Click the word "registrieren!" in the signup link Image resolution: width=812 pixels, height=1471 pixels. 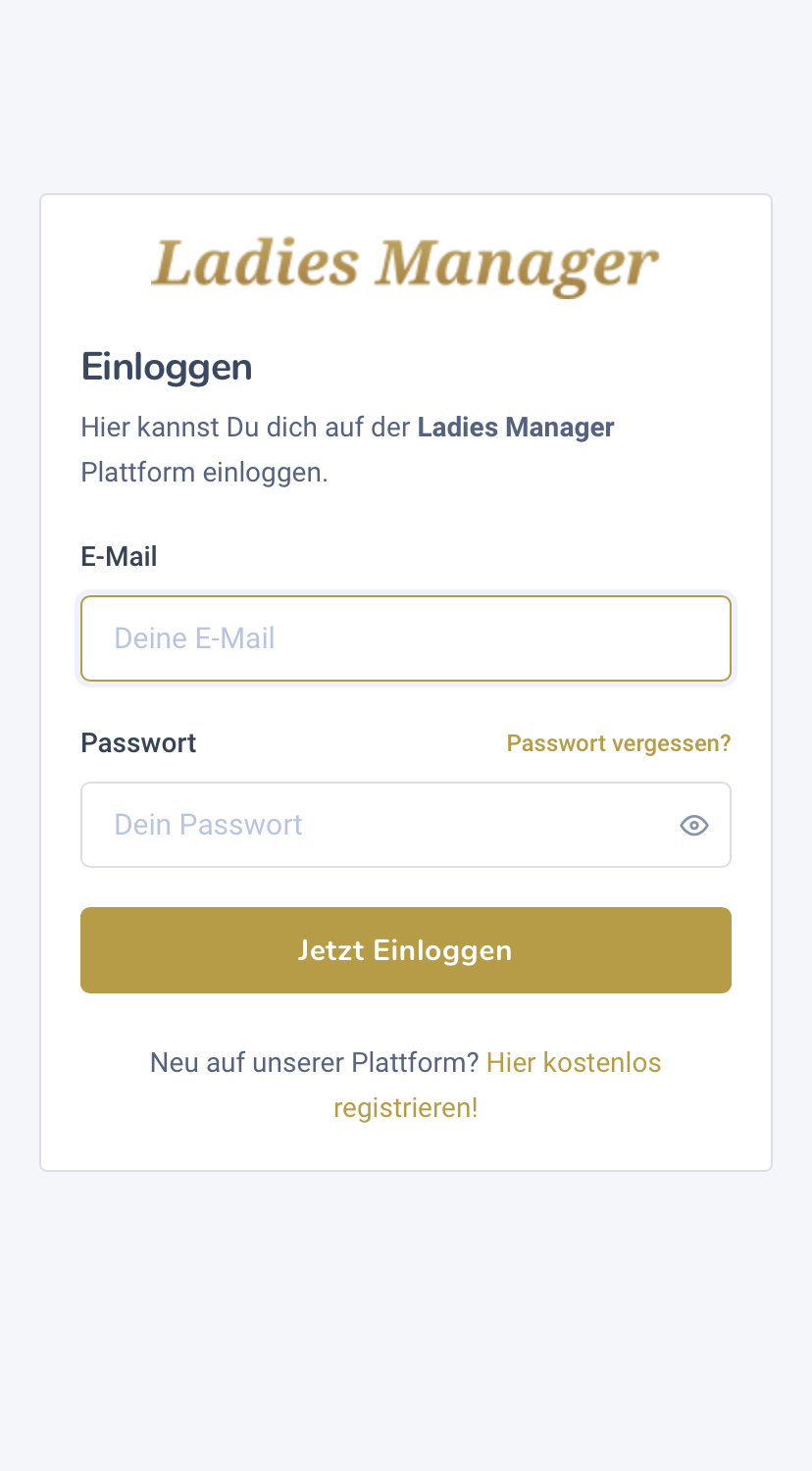coord(405,1108)
